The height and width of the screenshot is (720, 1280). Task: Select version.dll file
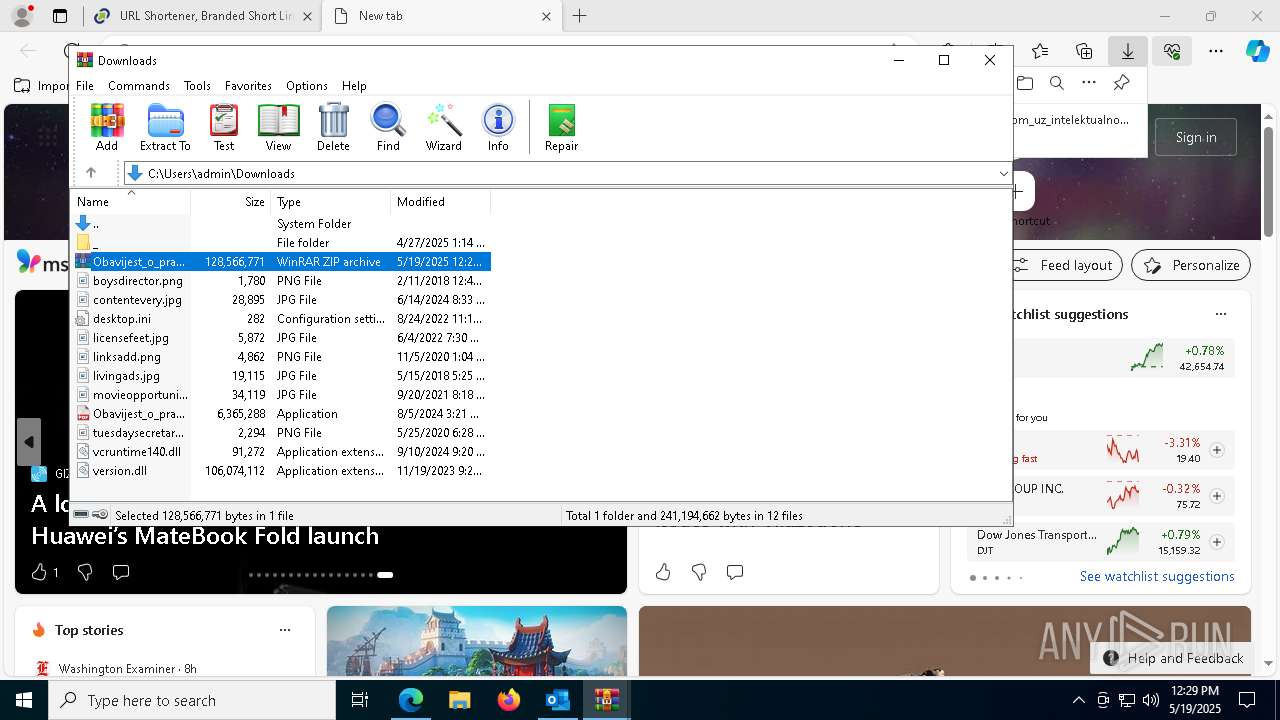(282, 471)
